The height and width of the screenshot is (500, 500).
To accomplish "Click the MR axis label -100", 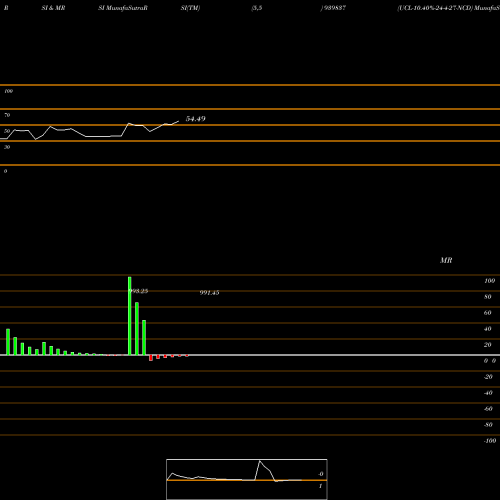I will [x=490, y=441].
